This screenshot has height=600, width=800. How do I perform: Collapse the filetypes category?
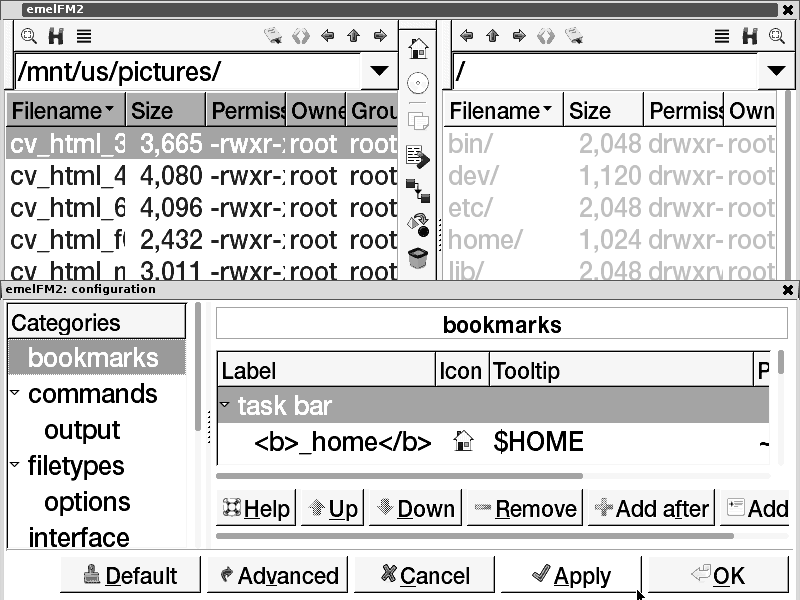[15, 465]
